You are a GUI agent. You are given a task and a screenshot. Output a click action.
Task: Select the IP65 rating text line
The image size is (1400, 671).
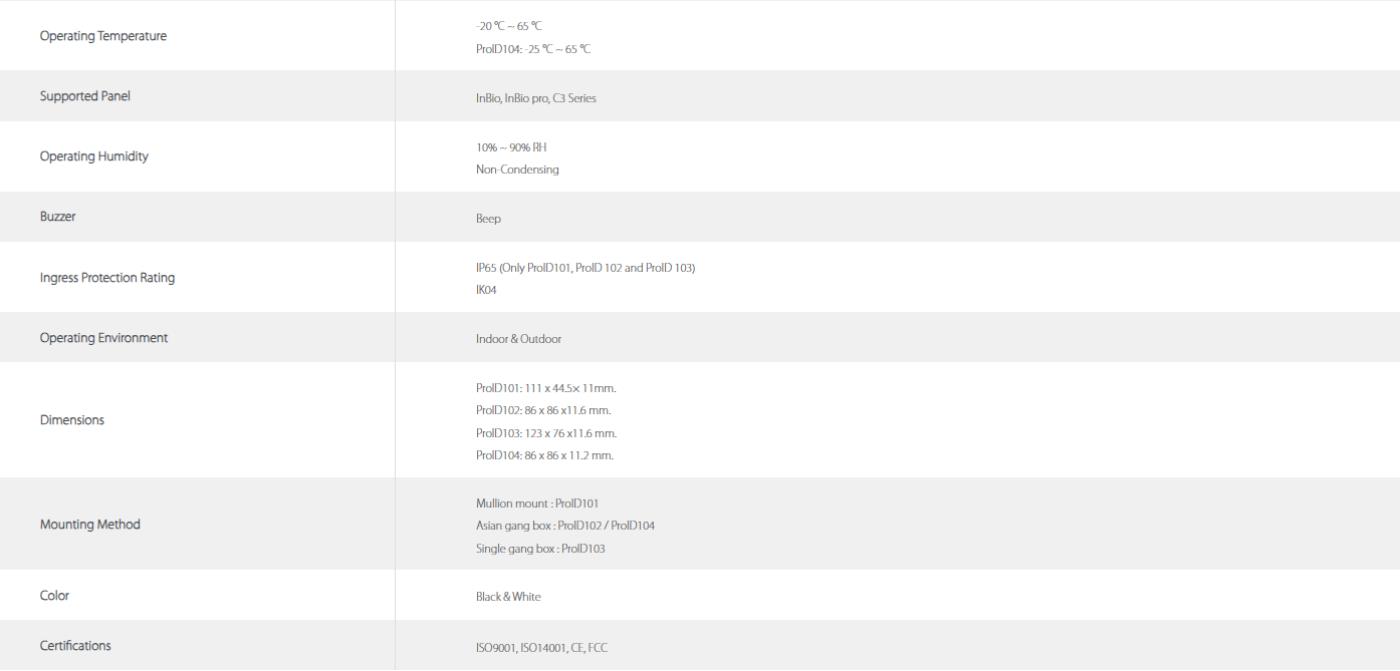pyautogui.click(x=585, y=268)
